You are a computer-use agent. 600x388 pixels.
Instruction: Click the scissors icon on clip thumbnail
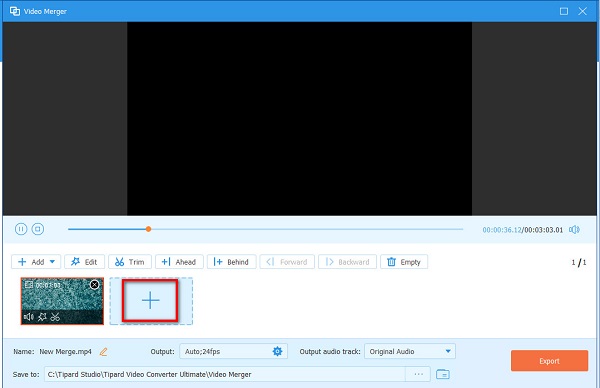click(x=55, y=317)
